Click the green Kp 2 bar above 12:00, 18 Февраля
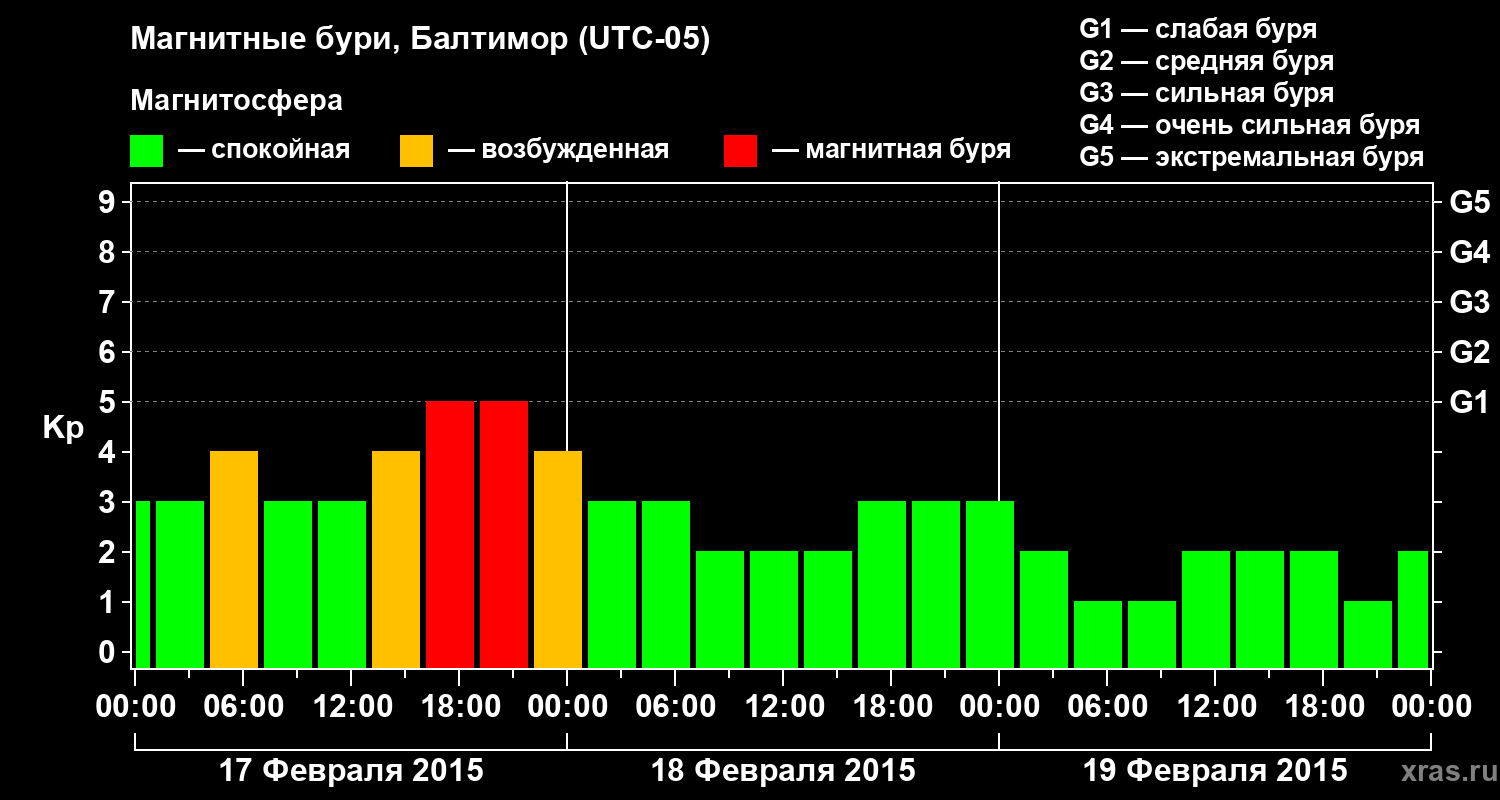This screenshot has width=1500, height=800. tap(774, 609)
